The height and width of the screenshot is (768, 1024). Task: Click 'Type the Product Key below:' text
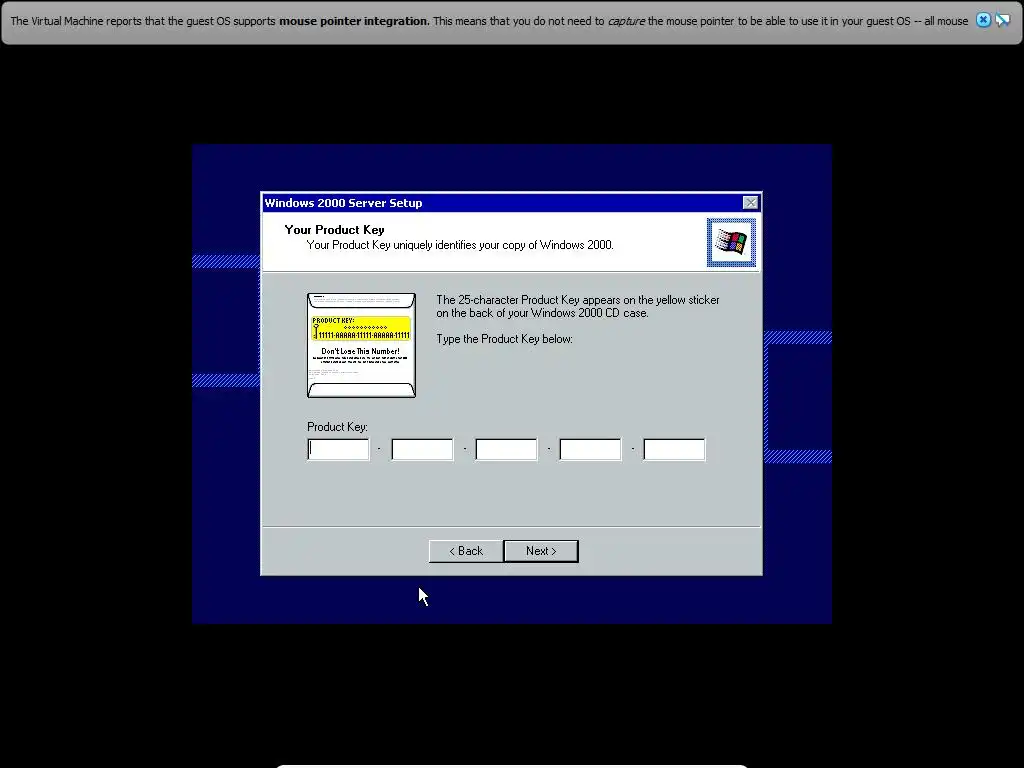click(504, 339)
